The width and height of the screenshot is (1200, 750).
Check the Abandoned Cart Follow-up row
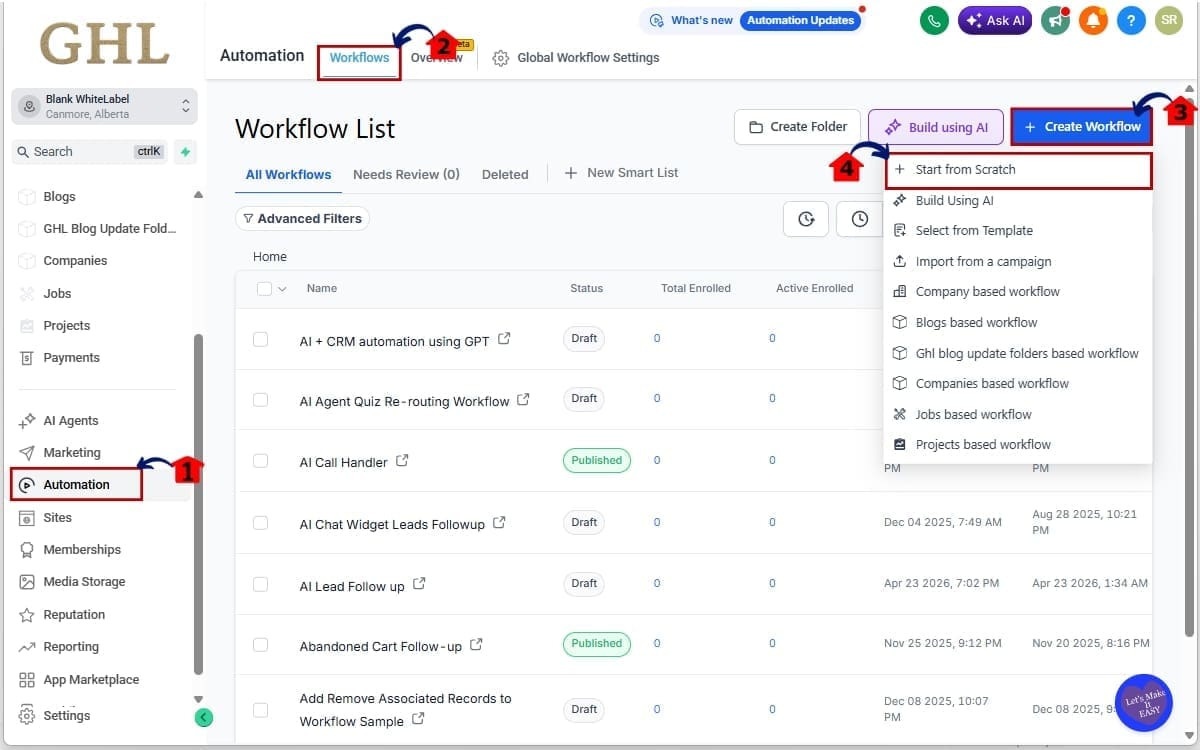click(x=260, y=645)
